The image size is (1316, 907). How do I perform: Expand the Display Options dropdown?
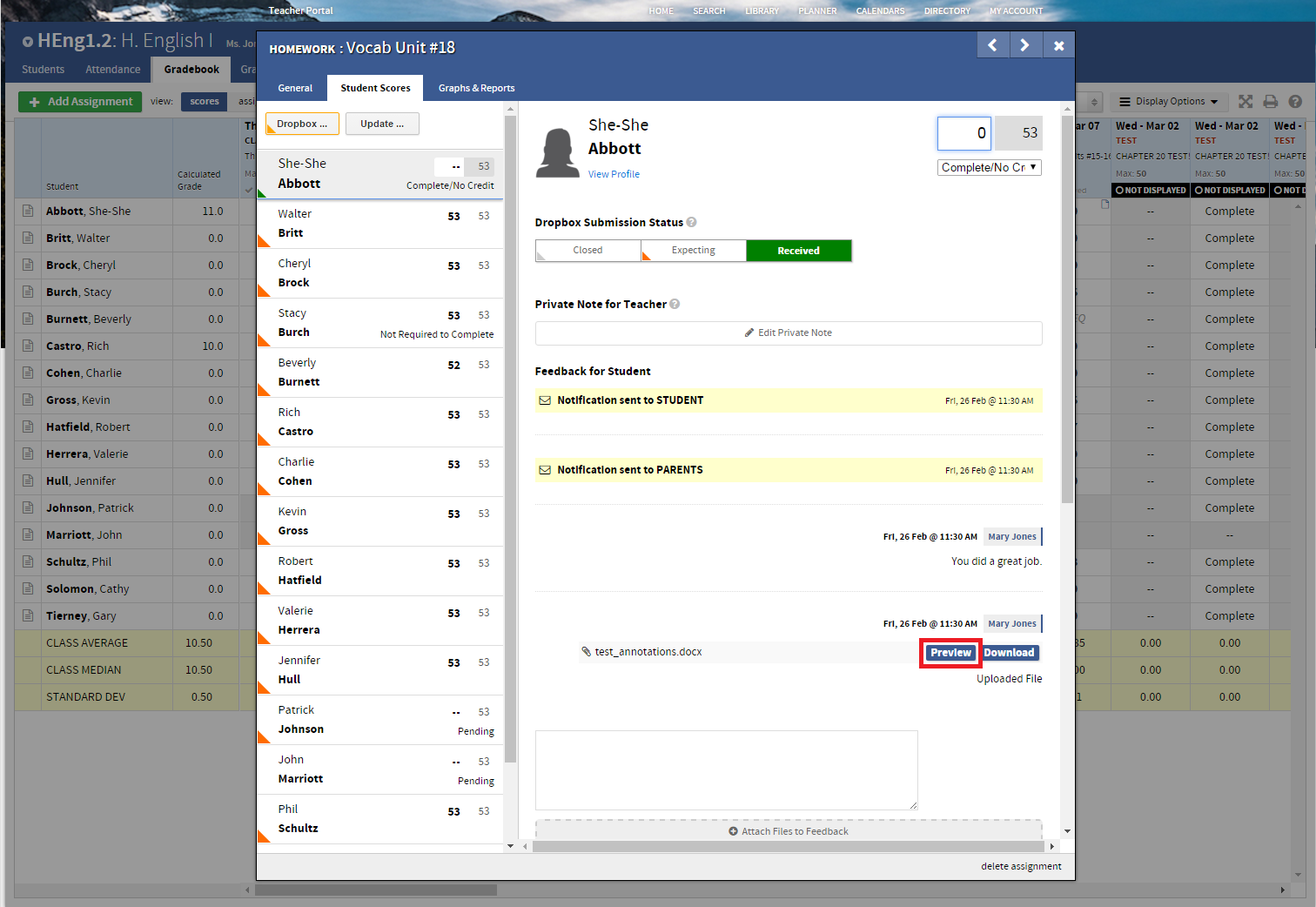point(1169,102)
